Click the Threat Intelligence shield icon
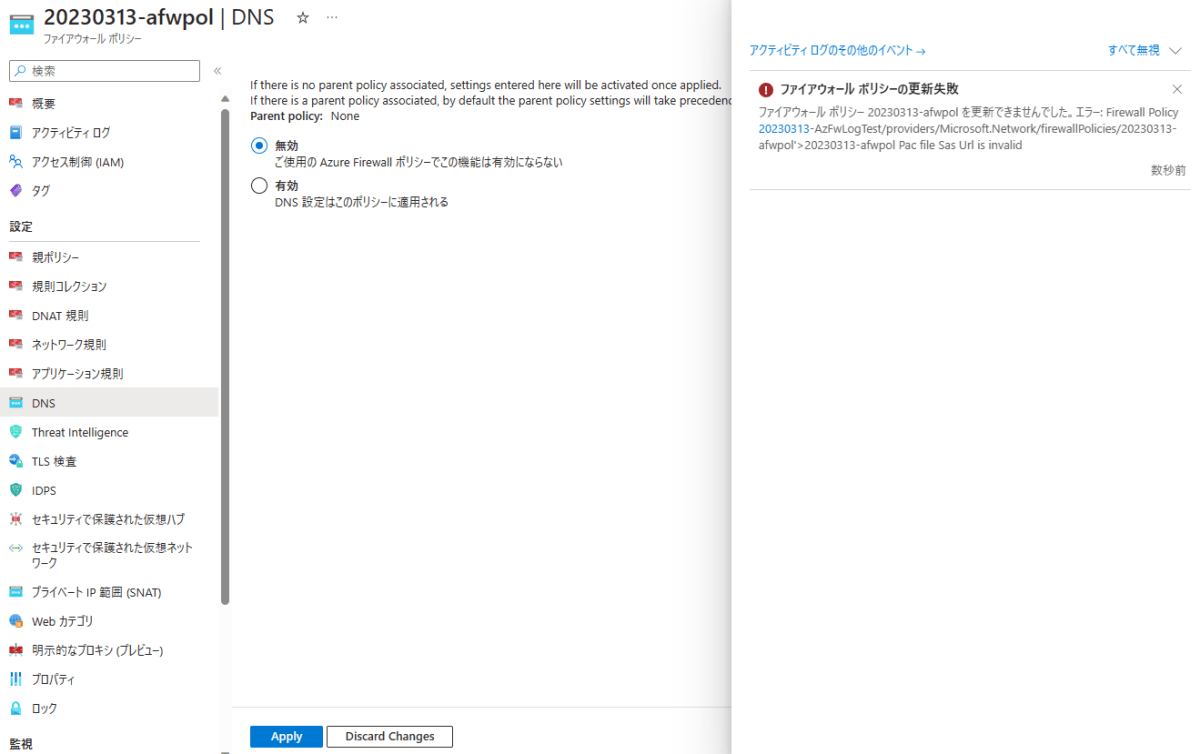The width and height of the screenshot is (1200, 754). pyautogui.click(x=15, y=432)
